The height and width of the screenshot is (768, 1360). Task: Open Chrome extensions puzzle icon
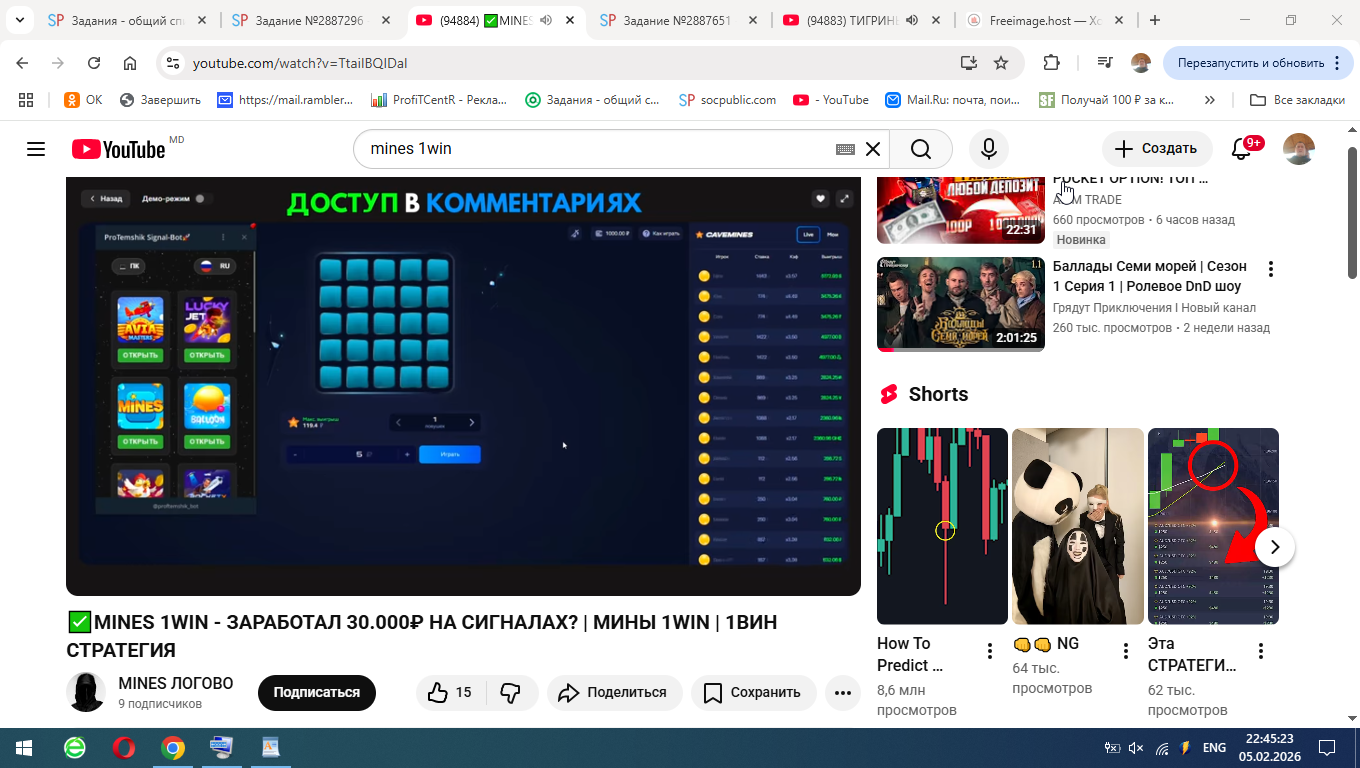click(1051, 63)
